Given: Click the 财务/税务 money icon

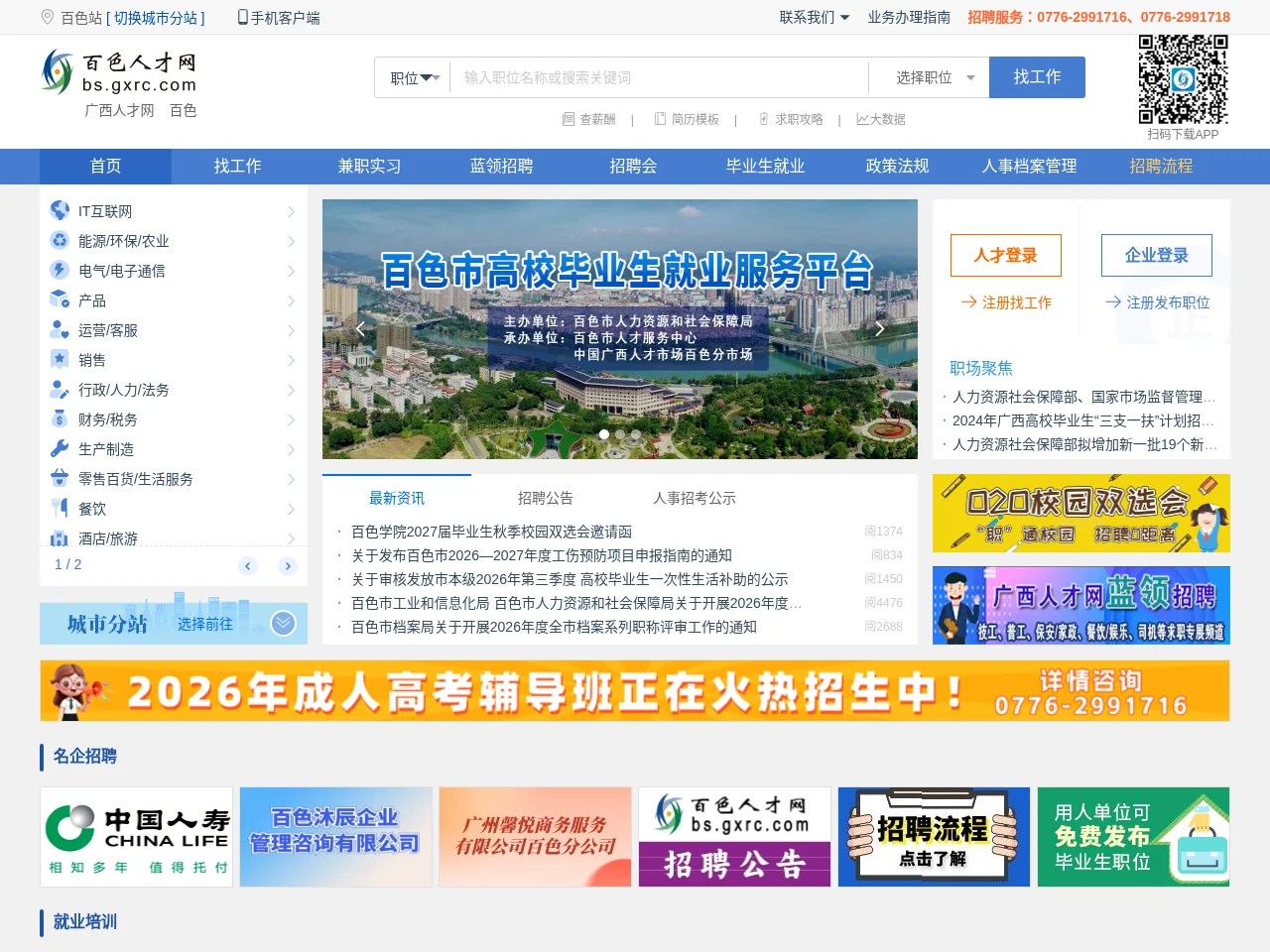Looking at the screenshot, I should point(60,418).
